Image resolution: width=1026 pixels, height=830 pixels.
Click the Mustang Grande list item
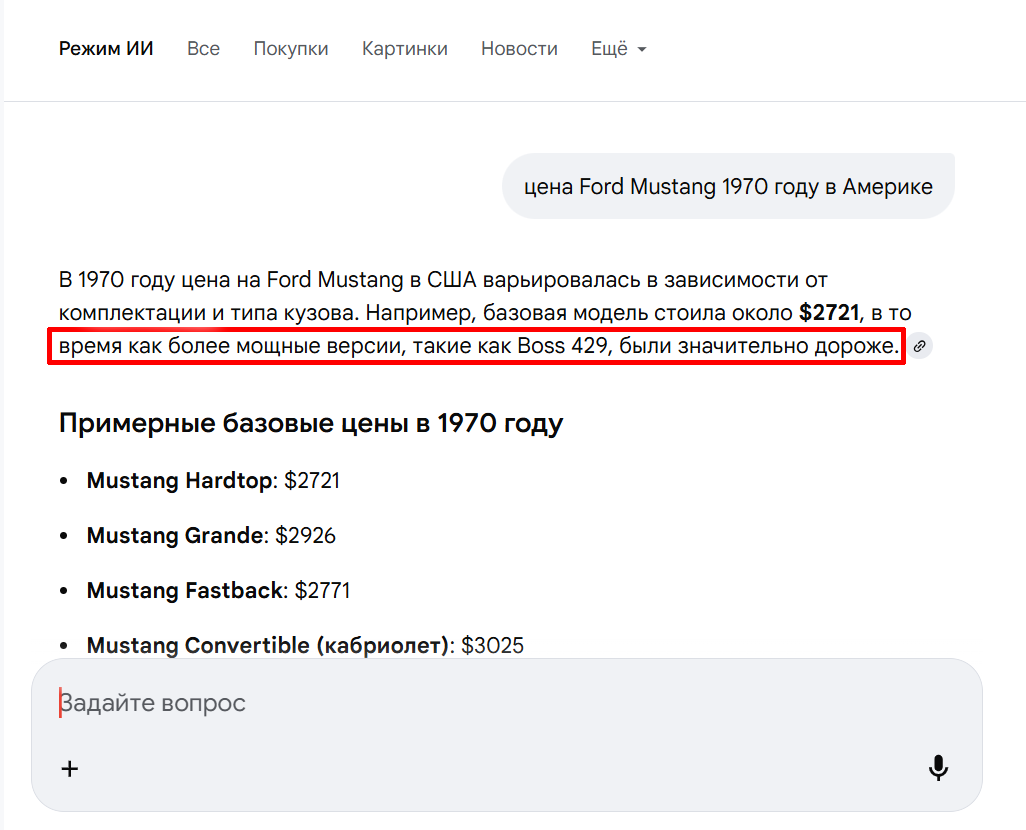click(x=211, y=536)
